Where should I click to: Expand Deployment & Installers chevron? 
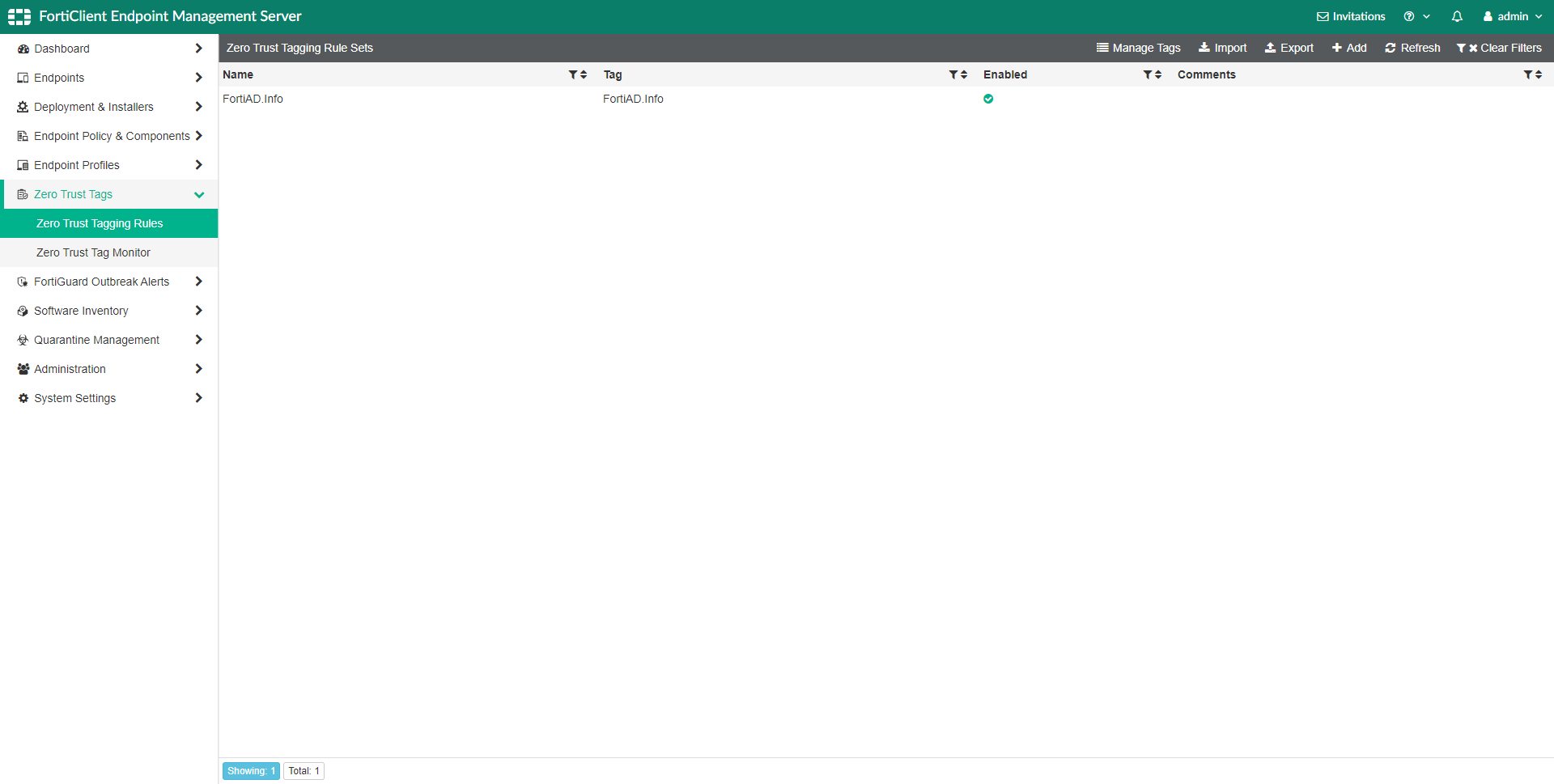coord(199,107)
